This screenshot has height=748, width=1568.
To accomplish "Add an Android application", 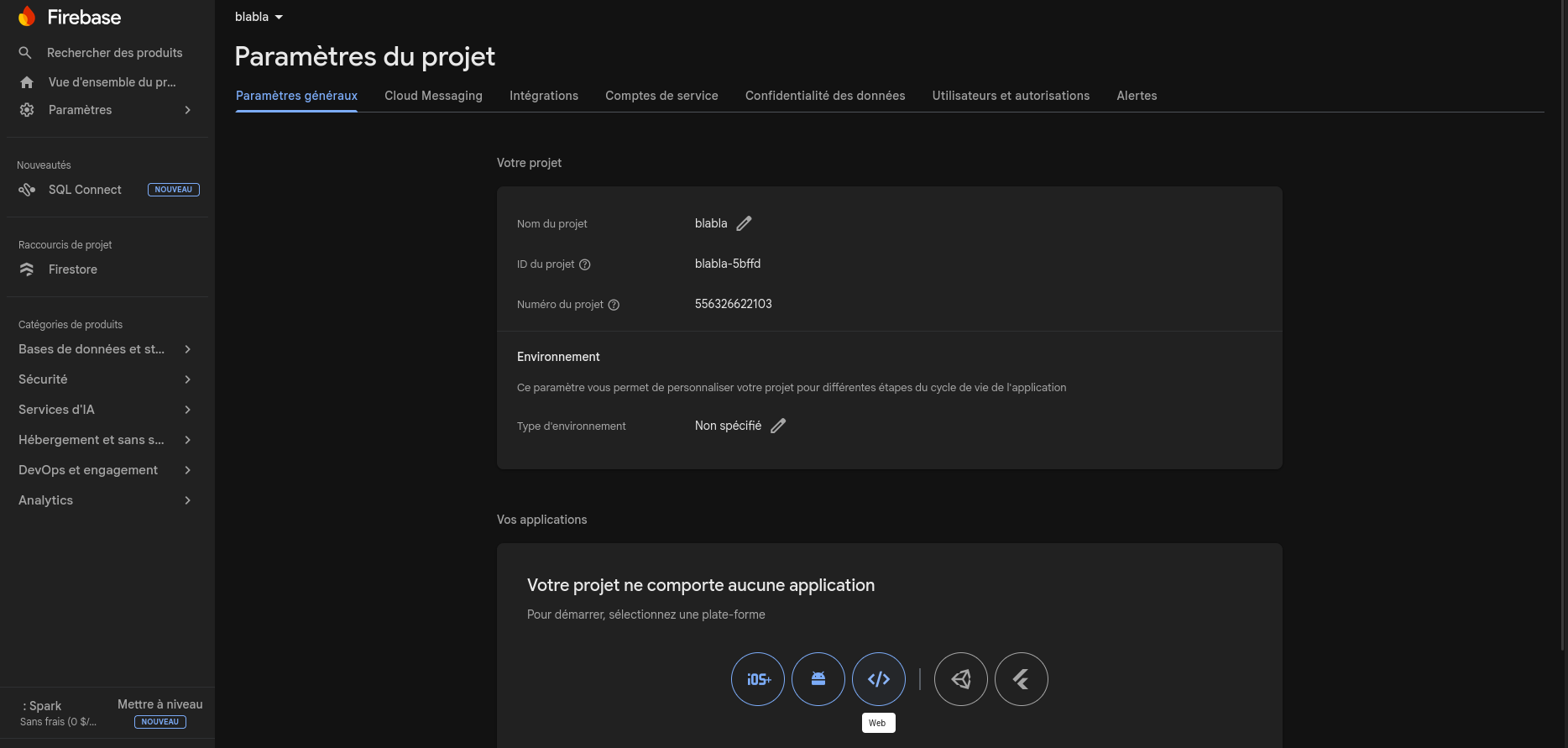I will [x=818, y=679].
